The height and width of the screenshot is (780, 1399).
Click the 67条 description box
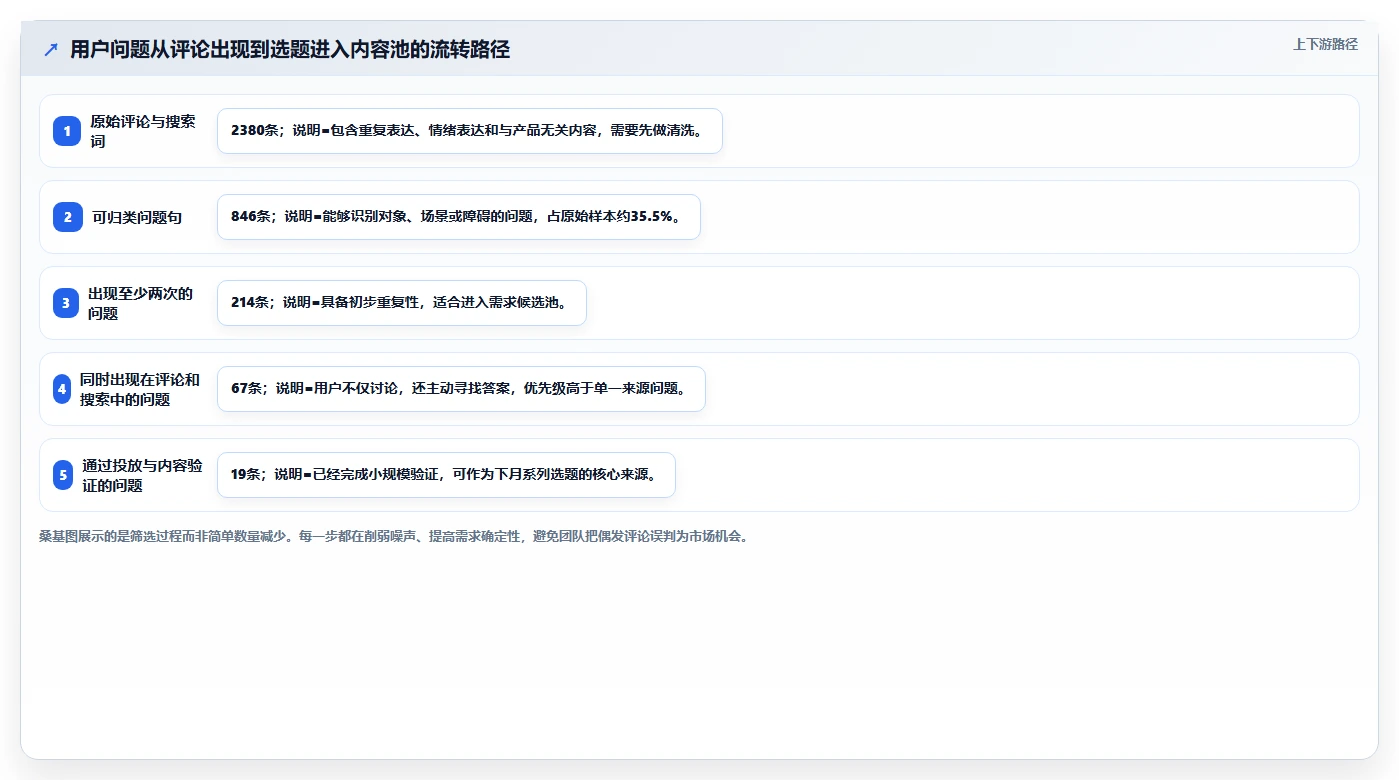point(461,389)
